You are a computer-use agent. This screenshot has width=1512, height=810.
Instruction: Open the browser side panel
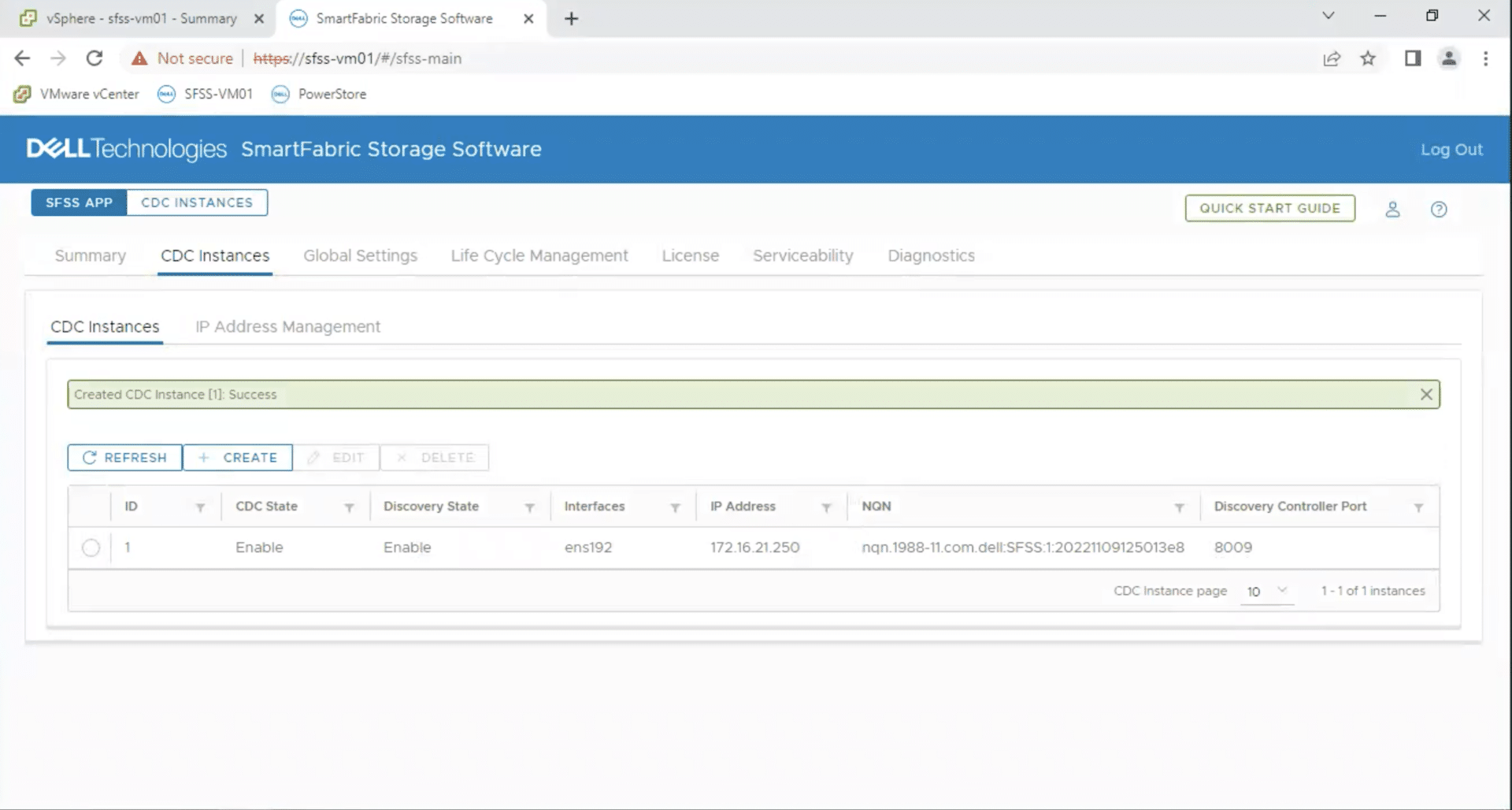(1413, 58)
